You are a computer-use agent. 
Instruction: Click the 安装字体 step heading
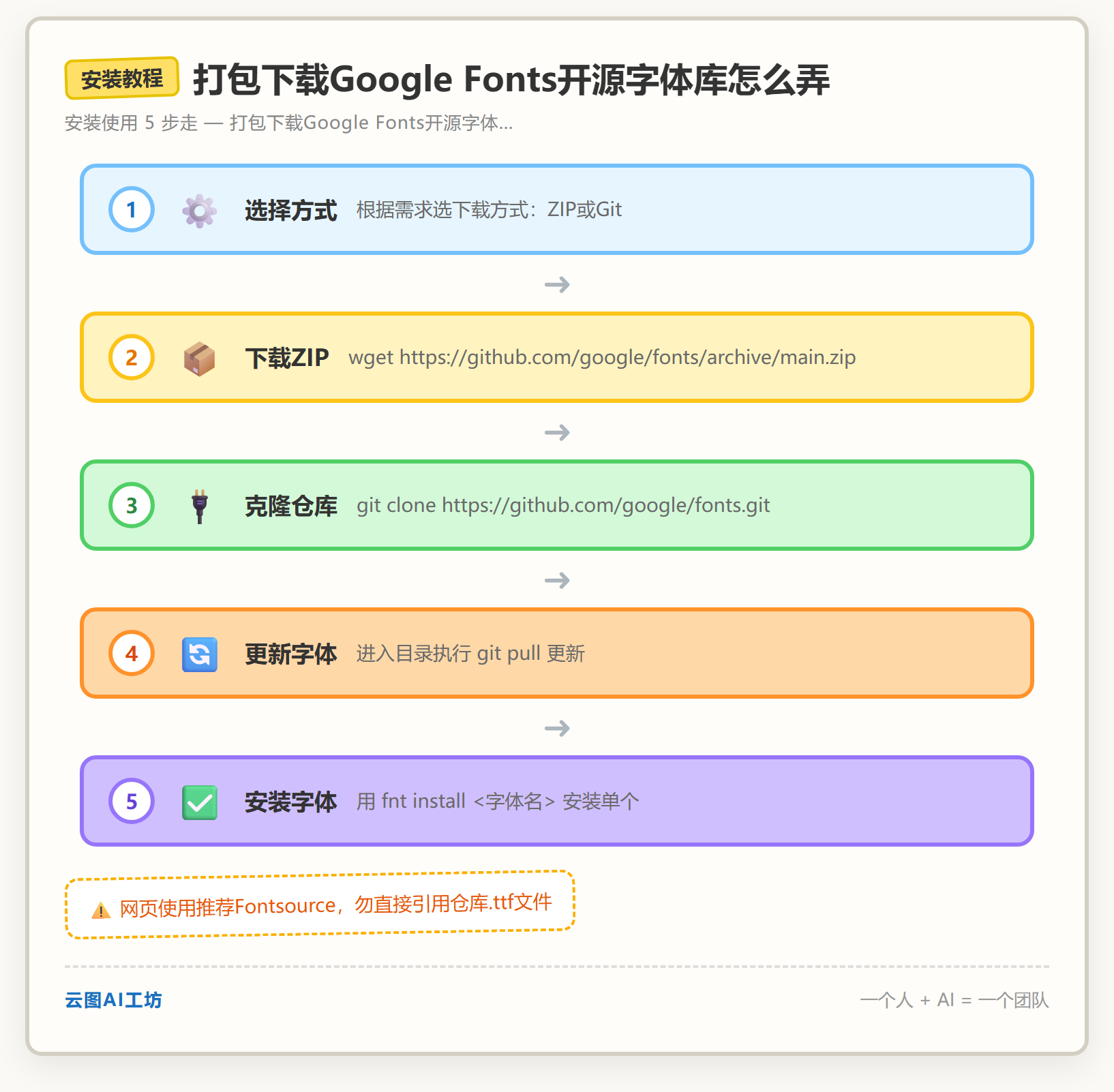click(x=291, y=802)
